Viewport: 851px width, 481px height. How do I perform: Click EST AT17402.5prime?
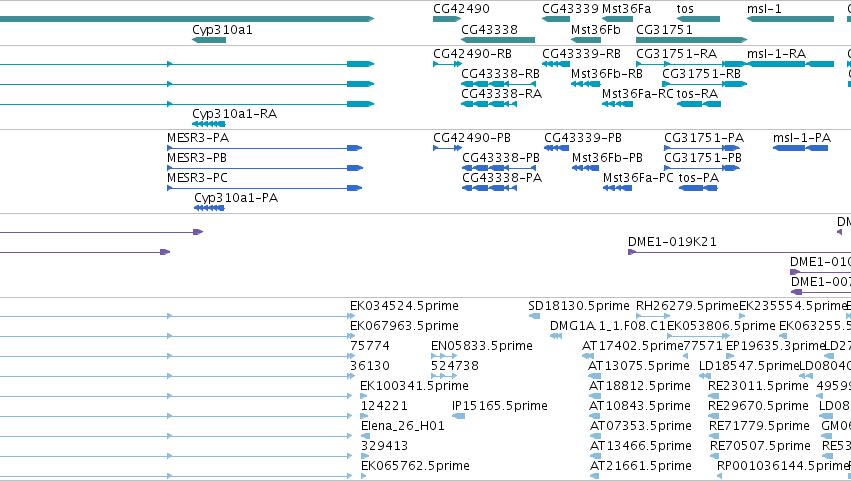coord(632,346)
